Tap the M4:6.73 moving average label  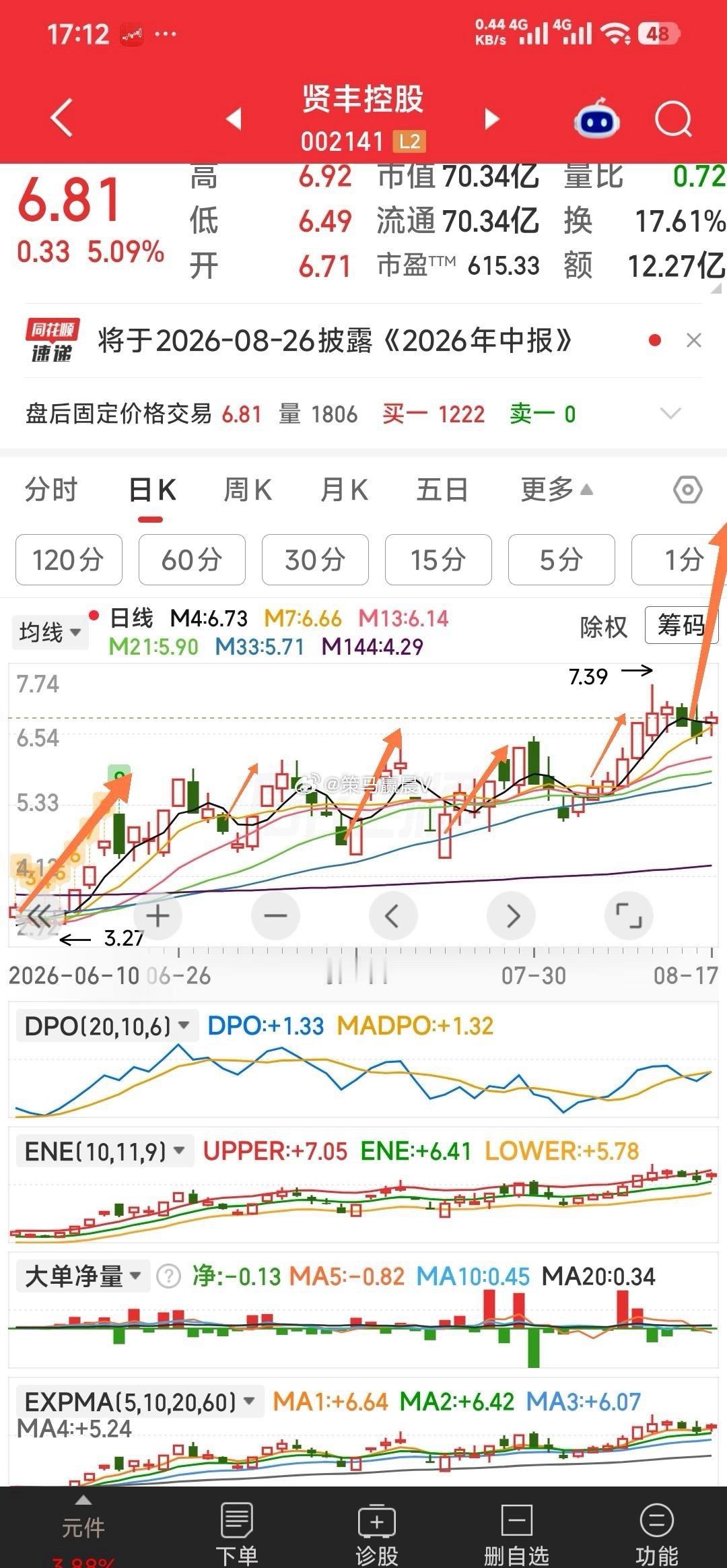pos(209,618)
